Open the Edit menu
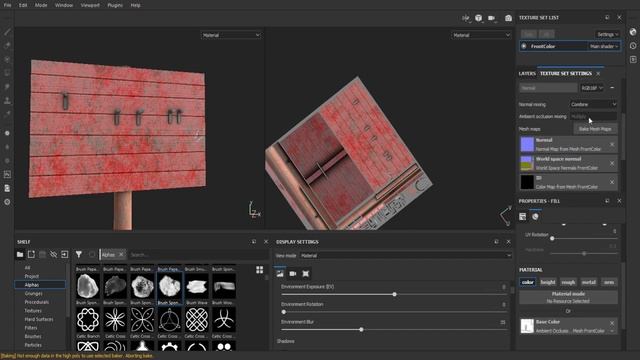 [x=23, y=5]
